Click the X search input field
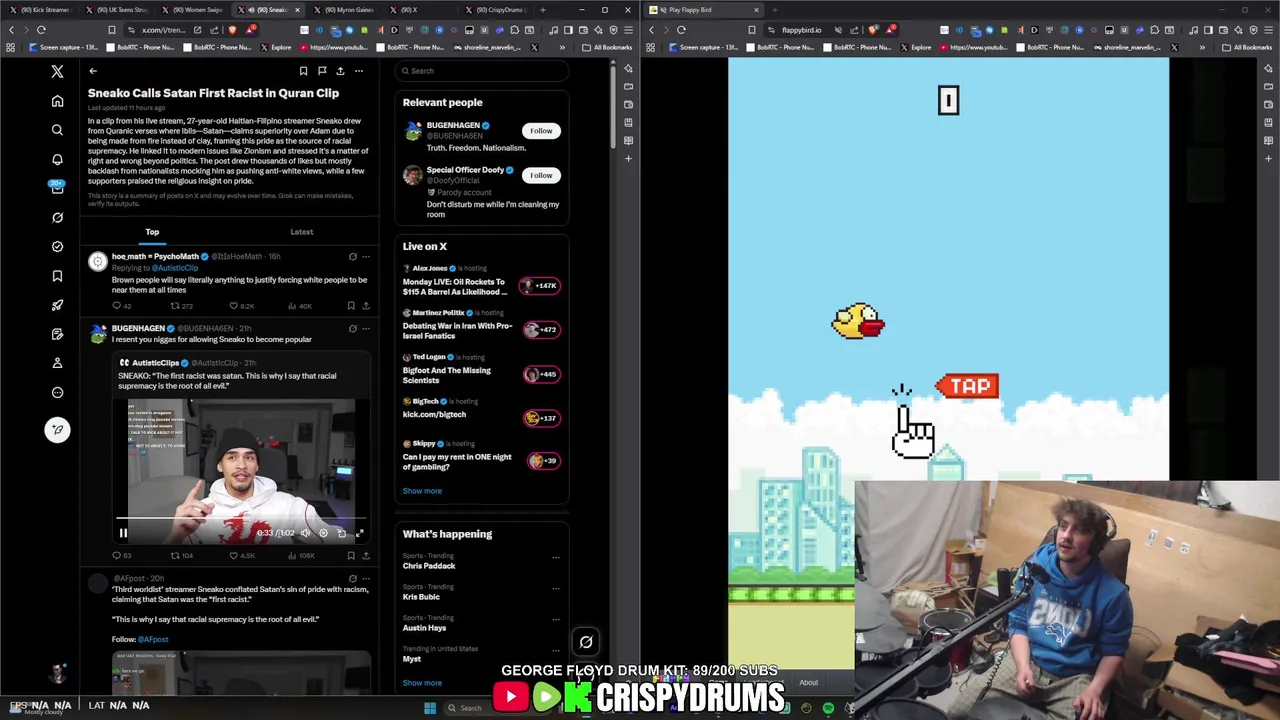Screen dimensions: 1280x720 click(x=482, y=71)
